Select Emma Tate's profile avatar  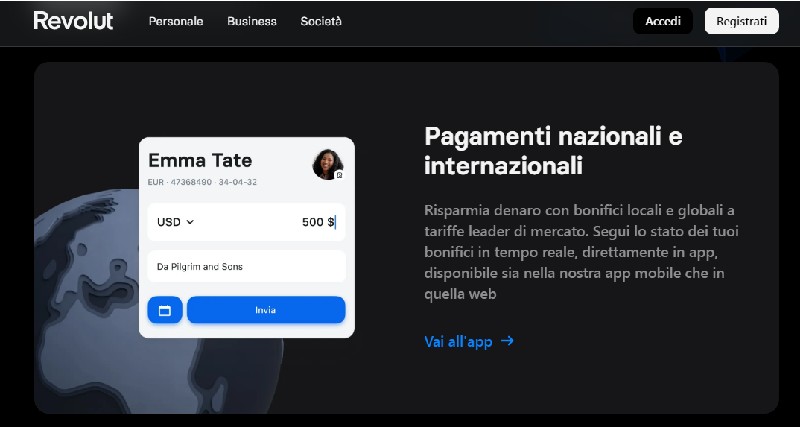coord(328,165)
